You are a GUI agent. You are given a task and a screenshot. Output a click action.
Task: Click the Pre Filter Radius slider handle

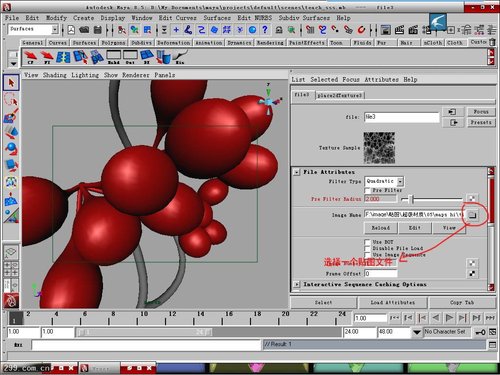[412, 199]
